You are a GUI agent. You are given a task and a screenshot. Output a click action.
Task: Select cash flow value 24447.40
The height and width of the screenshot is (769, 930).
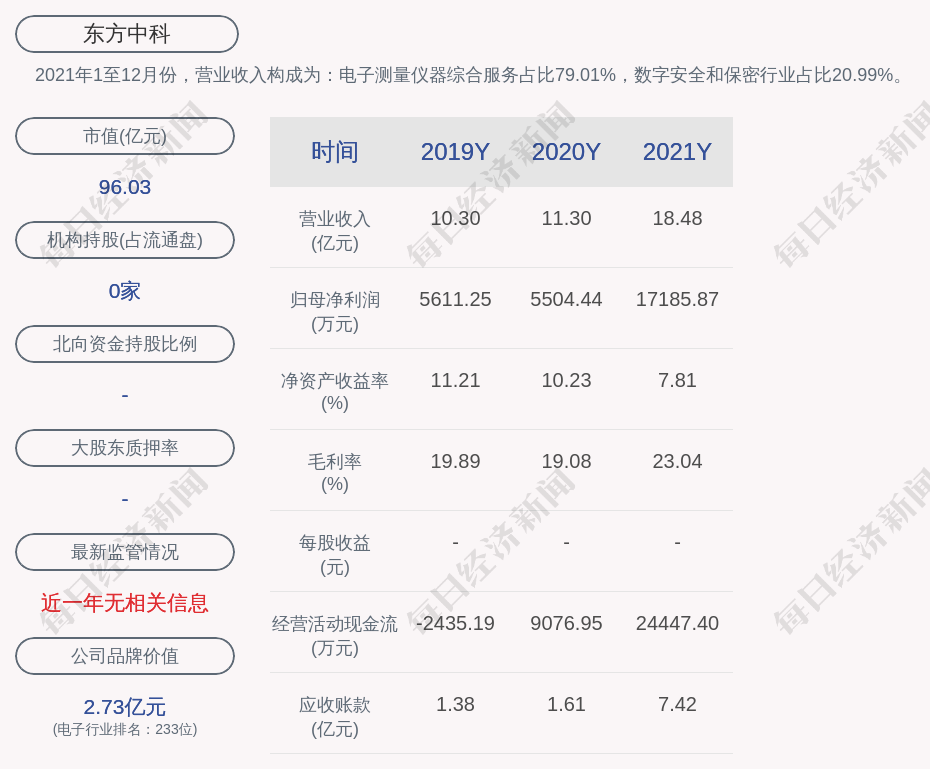(677, 623)
